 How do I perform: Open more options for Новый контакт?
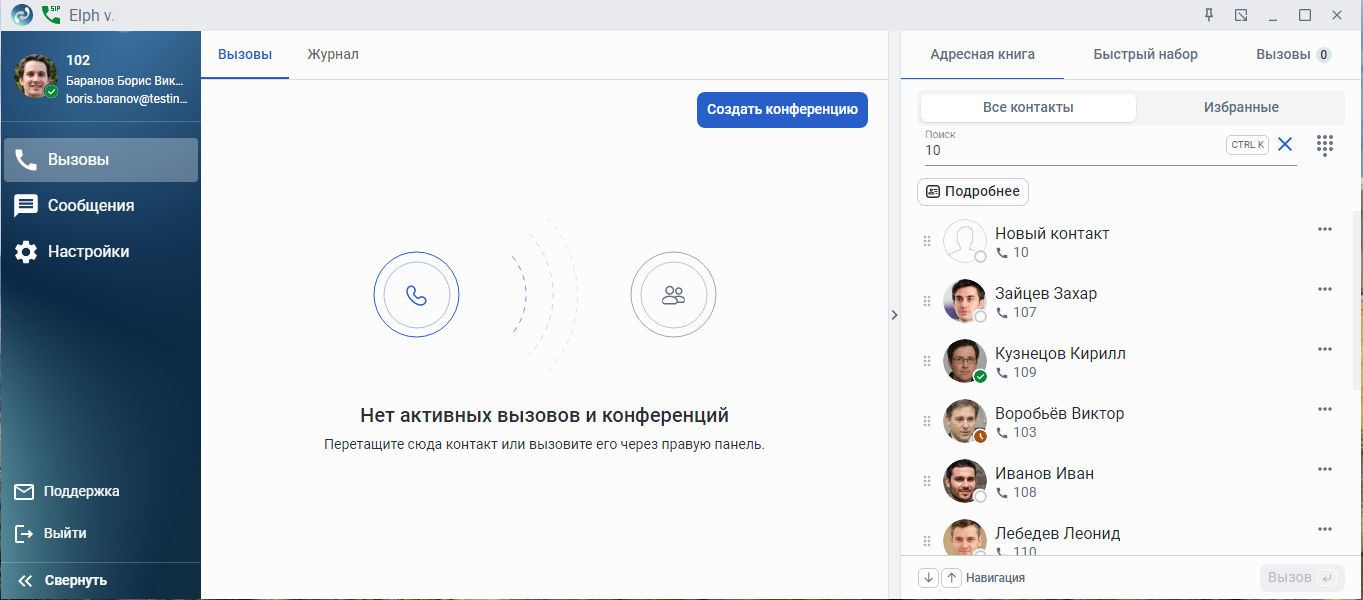[1325, 229]
